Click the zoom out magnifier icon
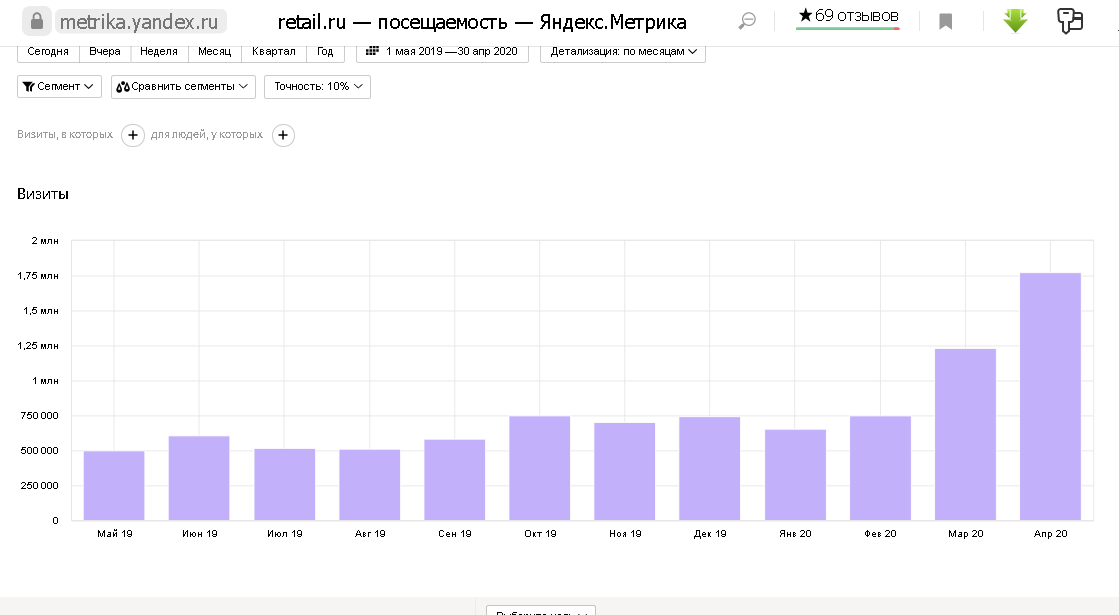 (747, 21)
